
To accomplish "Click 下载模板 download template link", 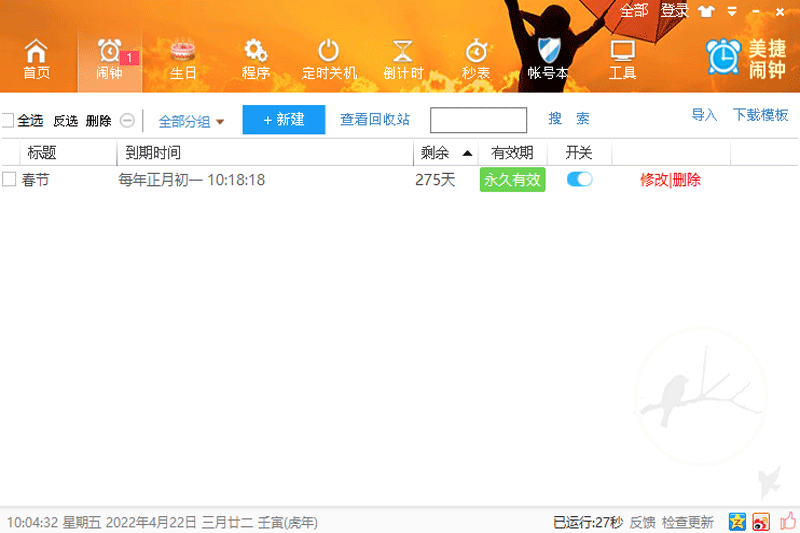I will pos(761,115).
